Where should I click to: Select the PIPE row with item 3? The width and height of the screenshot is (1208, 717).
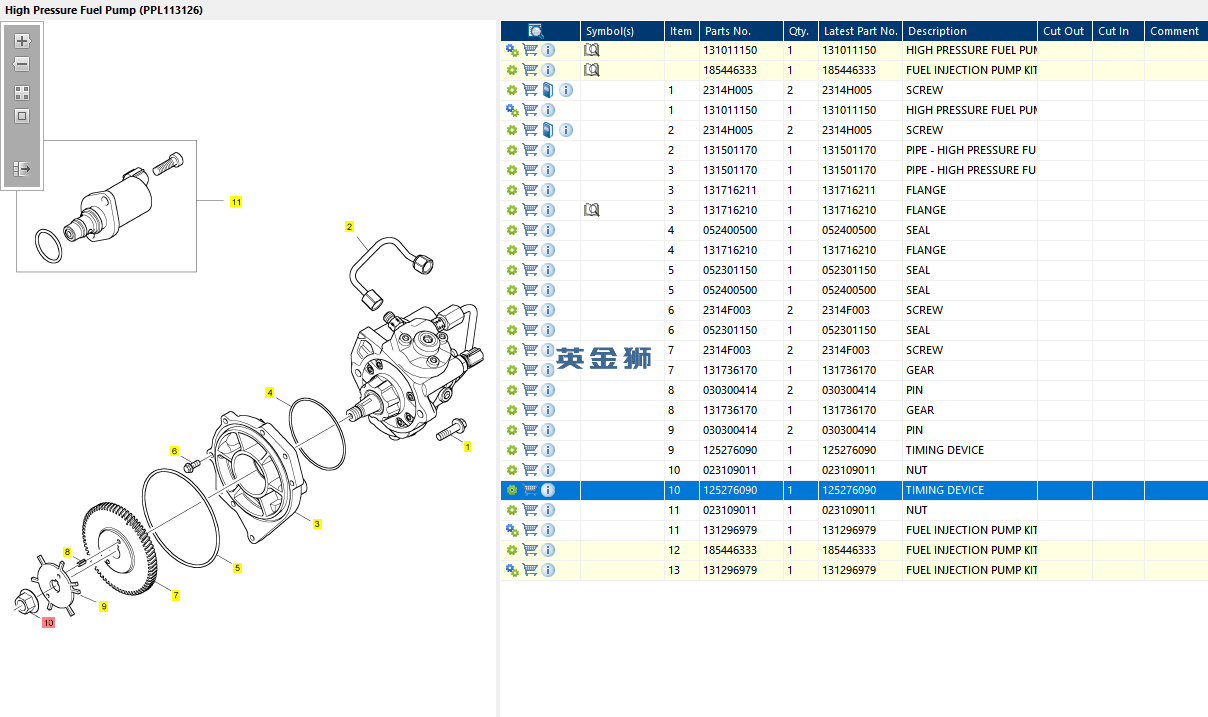[970, 170]
